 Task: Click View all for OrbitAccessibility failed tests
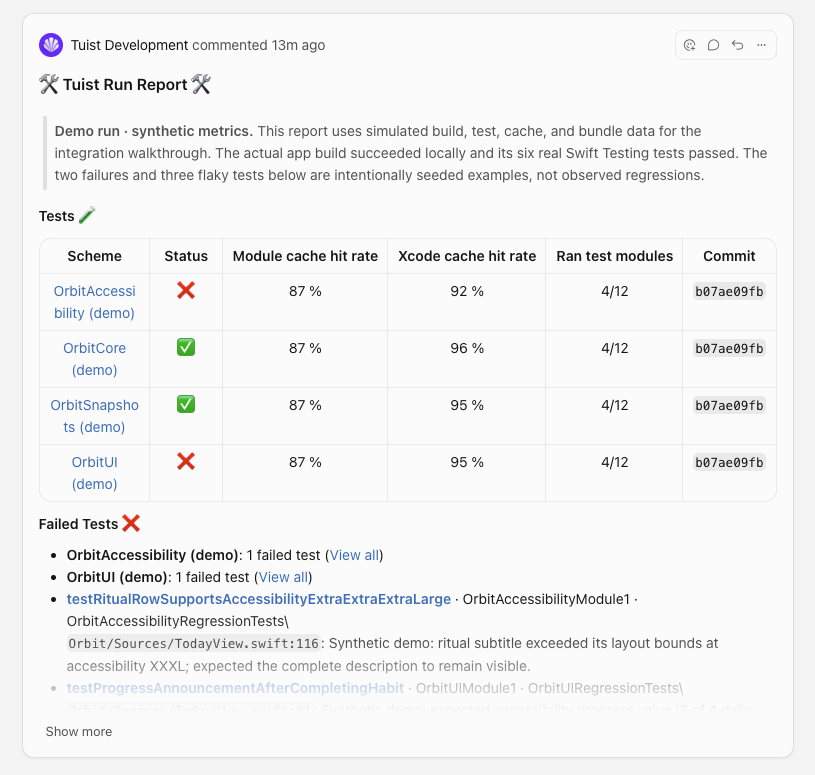354,555
